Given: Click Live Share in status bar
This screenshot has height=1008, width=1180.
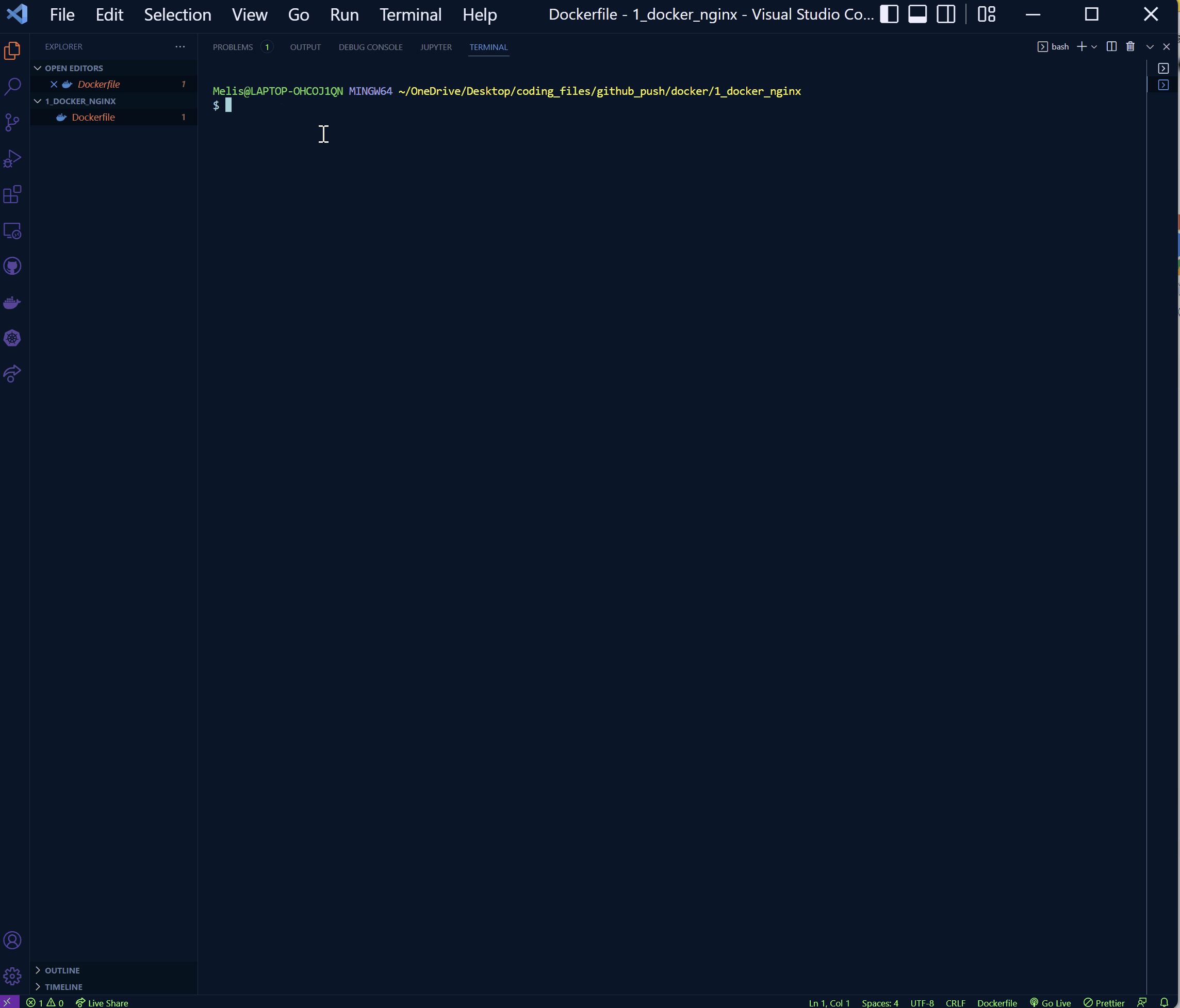Looking at the screenshot, I should tap(102, 1002).
